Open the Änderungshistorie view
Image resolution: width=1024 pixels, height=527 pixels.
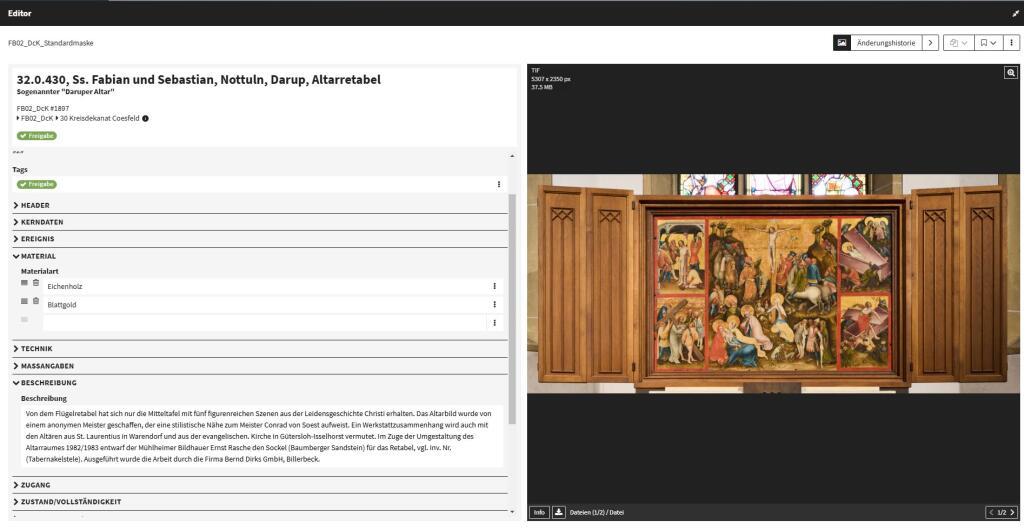coord(885,43)
